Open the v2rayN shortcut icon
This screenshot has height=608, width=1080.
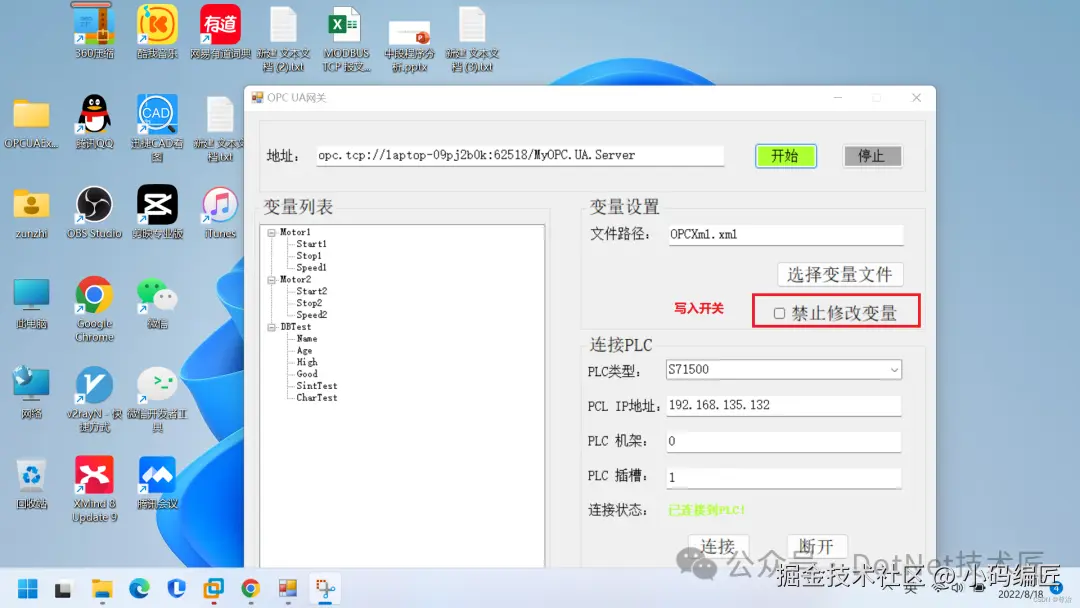click(94, 398)
